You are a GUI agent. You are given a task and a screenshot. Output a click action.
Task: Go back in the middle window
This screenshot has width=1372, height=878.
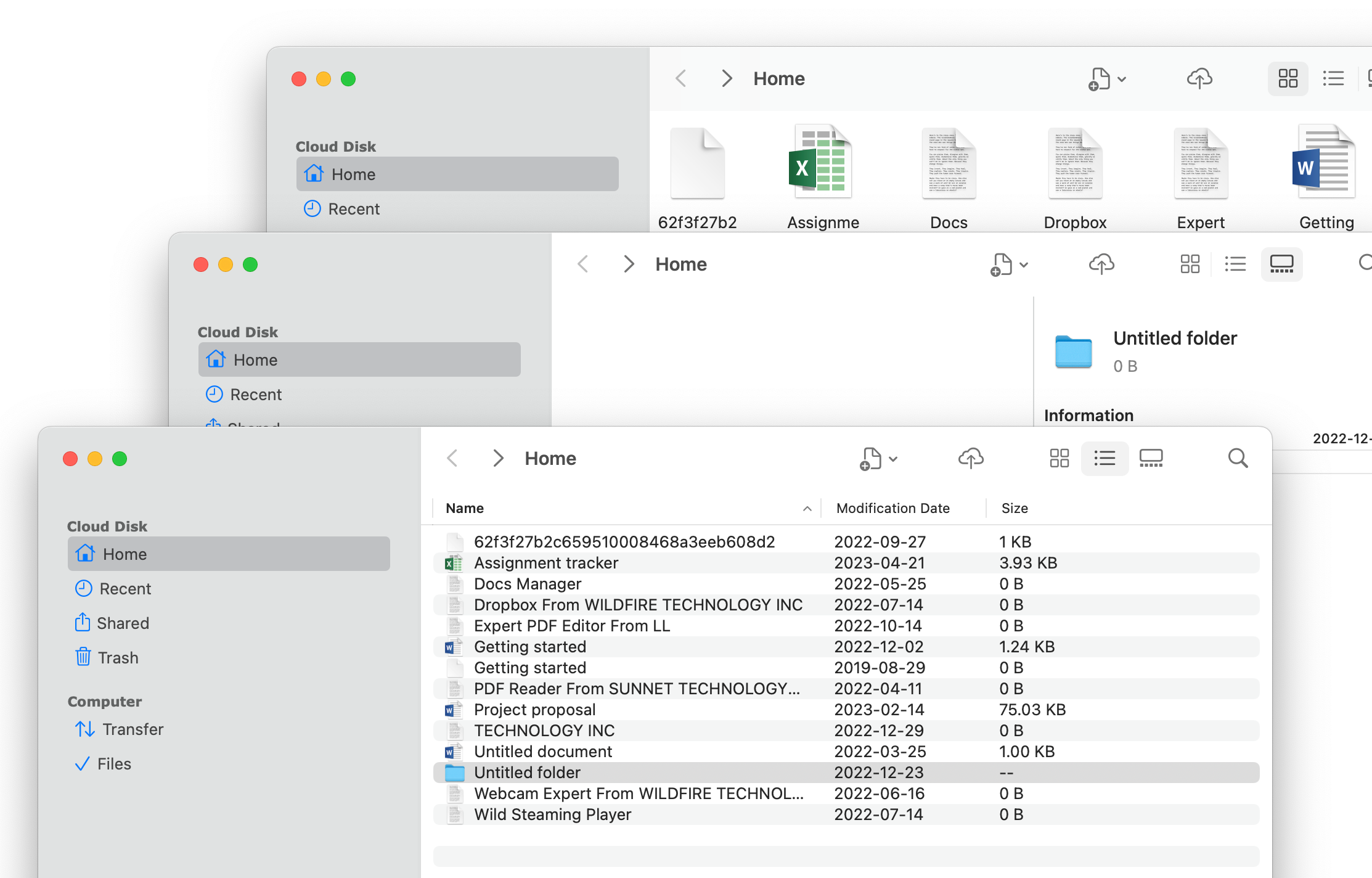point(583,264)
